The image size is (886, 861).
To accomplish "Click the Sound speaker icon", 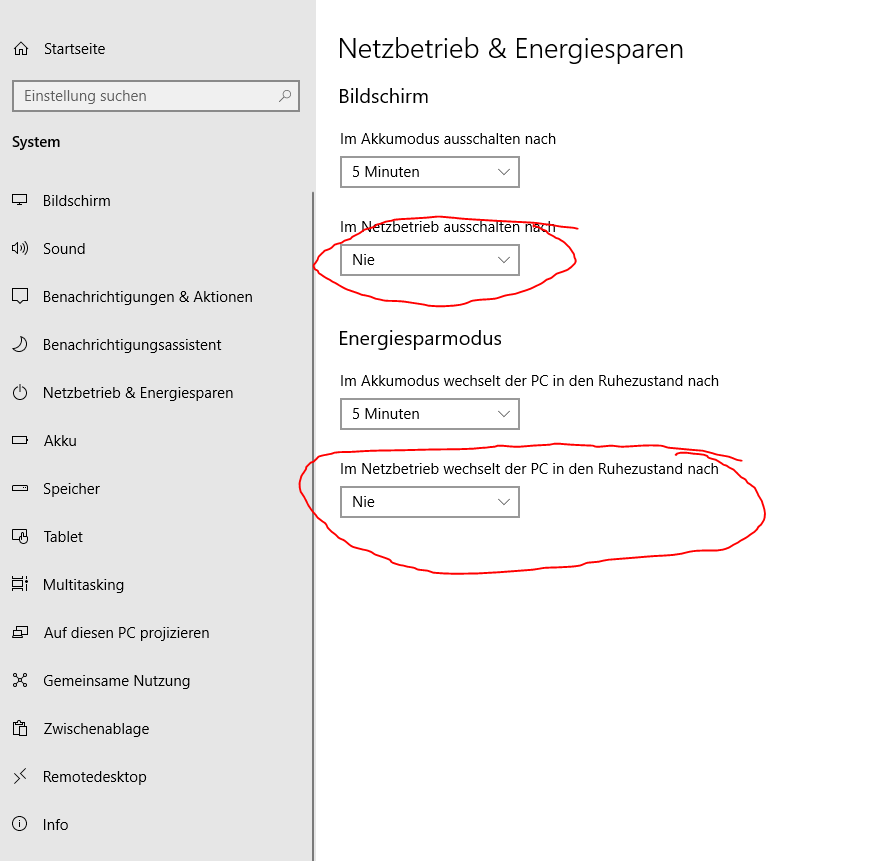I will pyautogui.click(x=20, y=248).
